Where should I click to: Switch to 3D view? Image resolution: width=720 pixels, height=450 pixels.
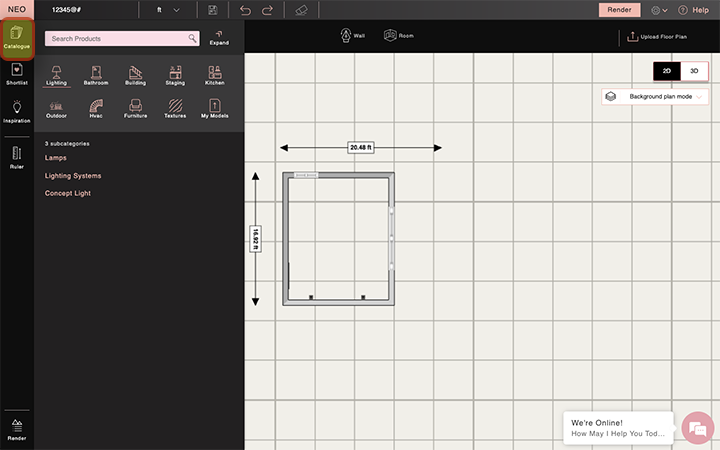tap(694, 71)
